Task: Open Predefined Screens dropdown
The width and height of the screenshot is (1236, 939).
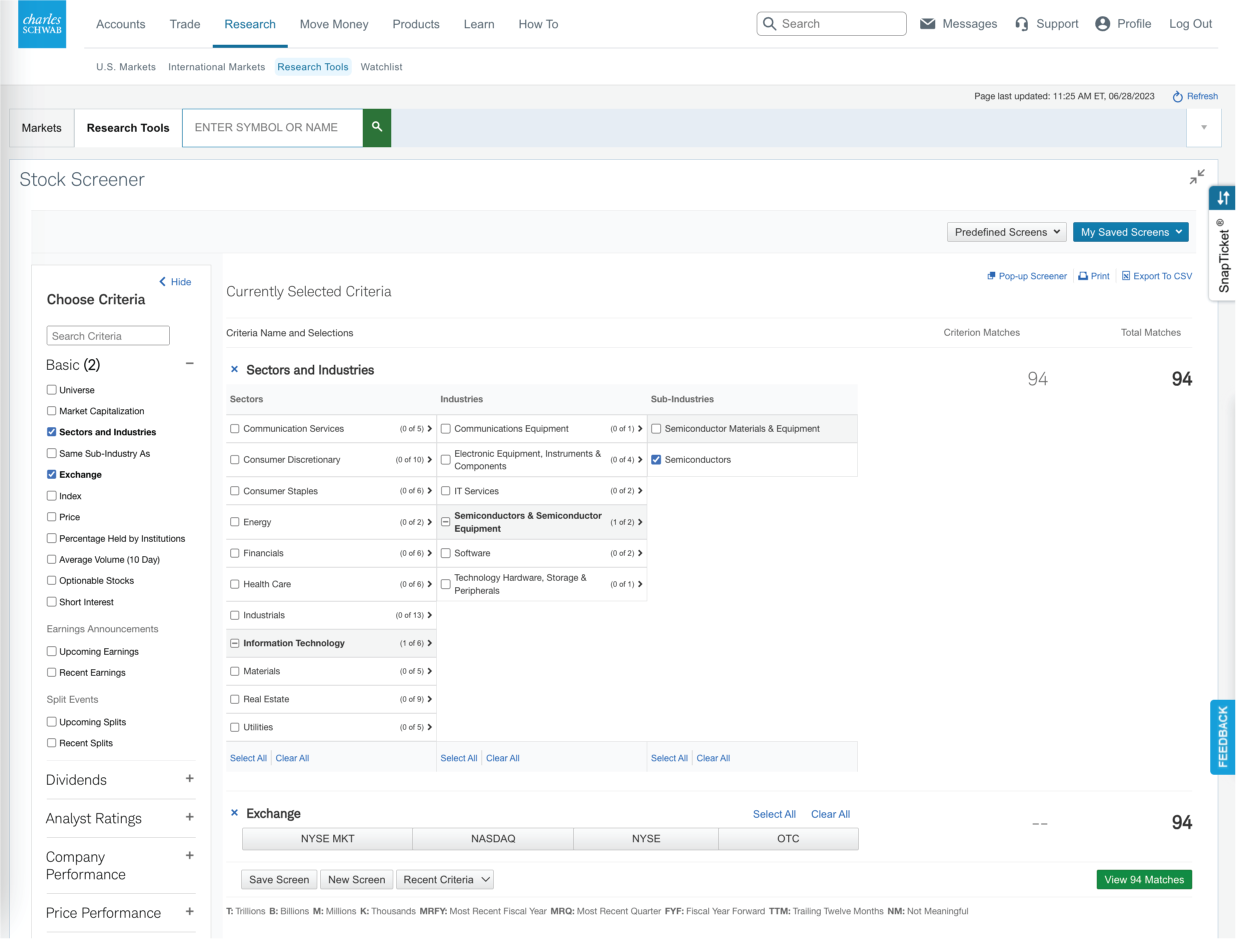Action: [x=1007, y=232]
